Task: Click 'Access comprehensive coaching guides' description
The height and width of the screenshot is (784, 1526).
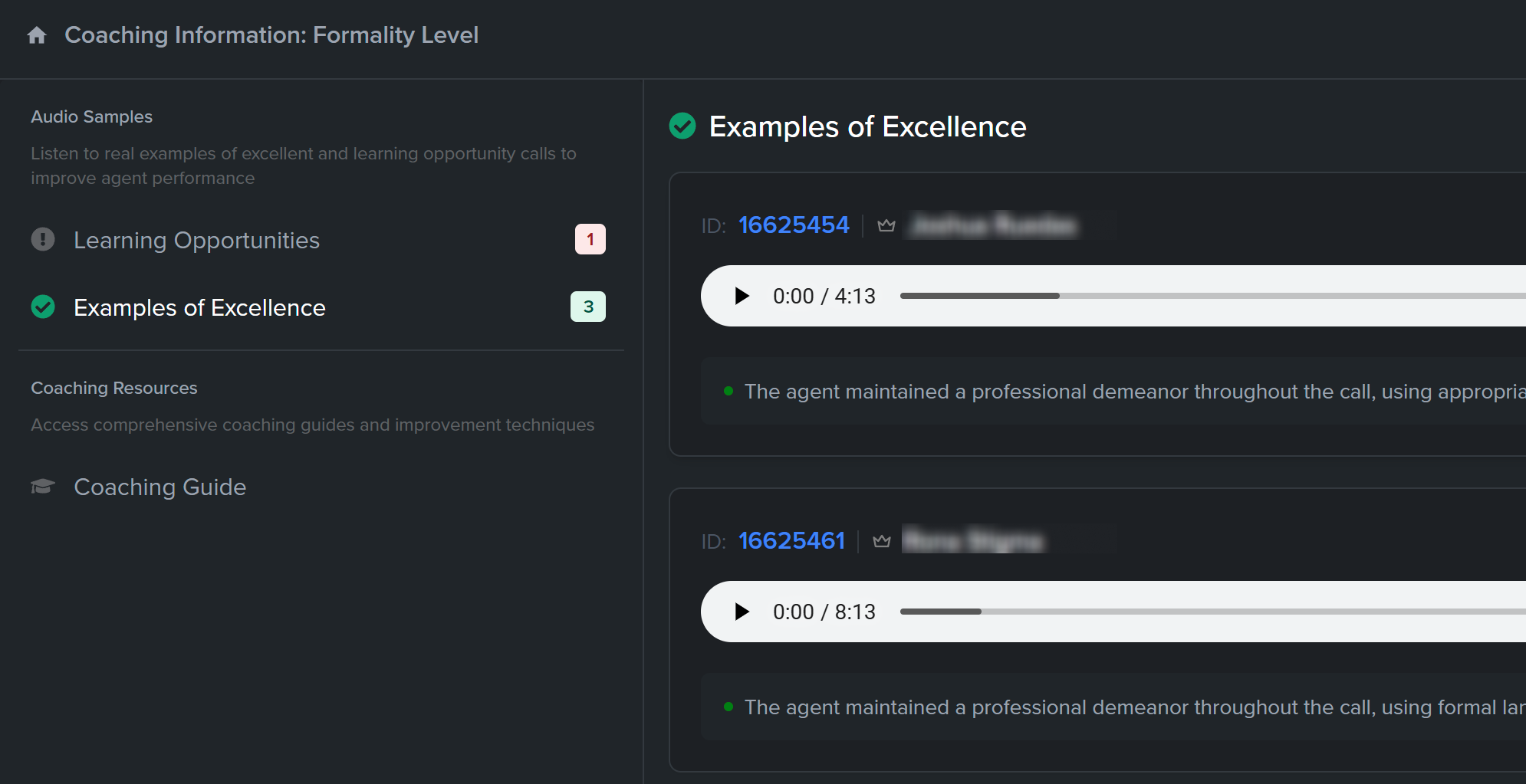Action: click(x=312, y=425)
